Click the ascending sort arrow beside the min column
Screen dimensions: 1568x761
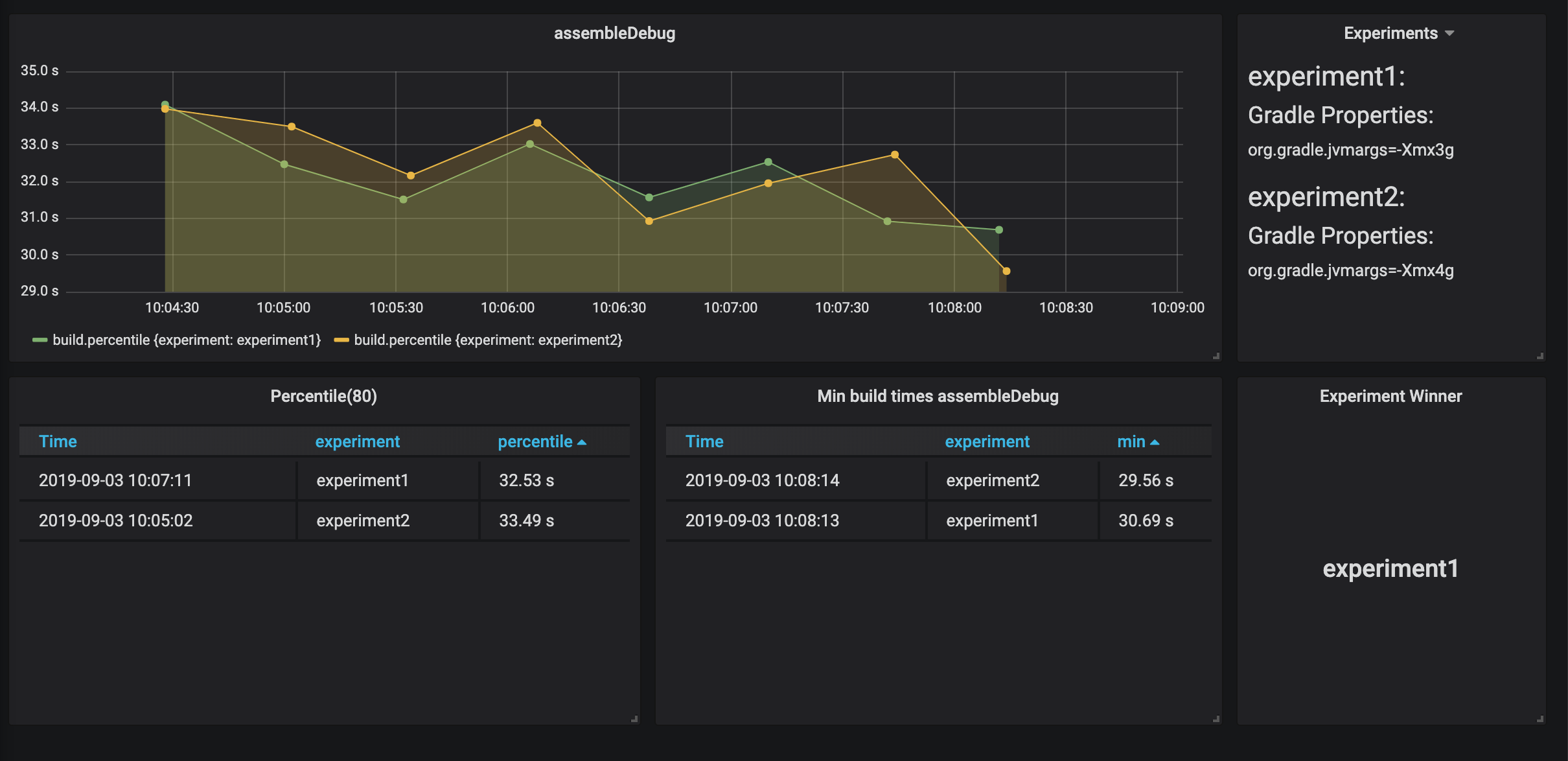pos(1154,442)
